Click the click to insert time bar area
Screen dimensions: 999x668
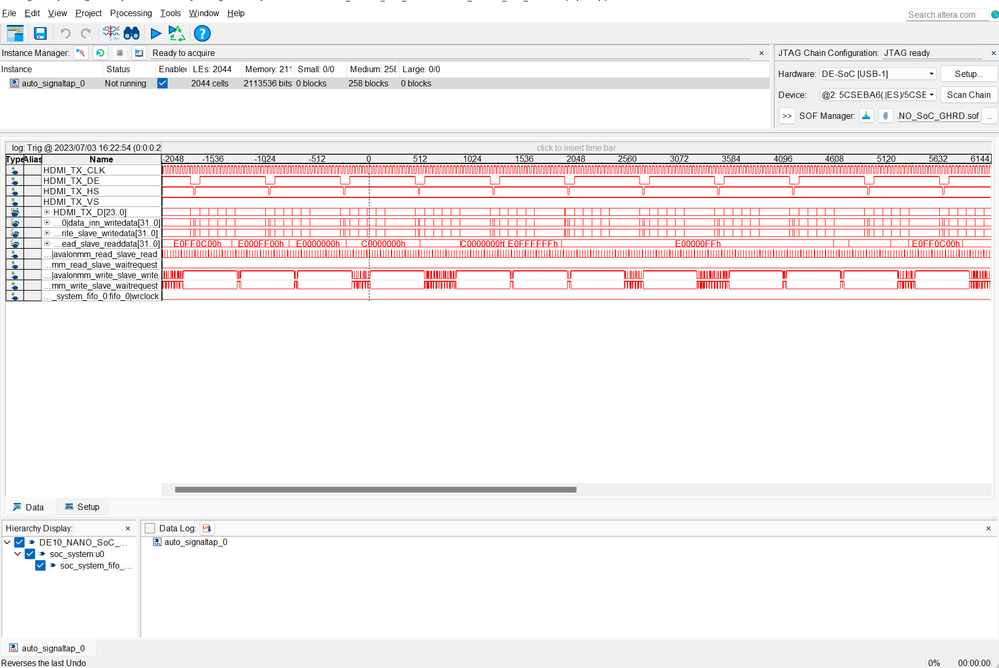tap(576, 148)
